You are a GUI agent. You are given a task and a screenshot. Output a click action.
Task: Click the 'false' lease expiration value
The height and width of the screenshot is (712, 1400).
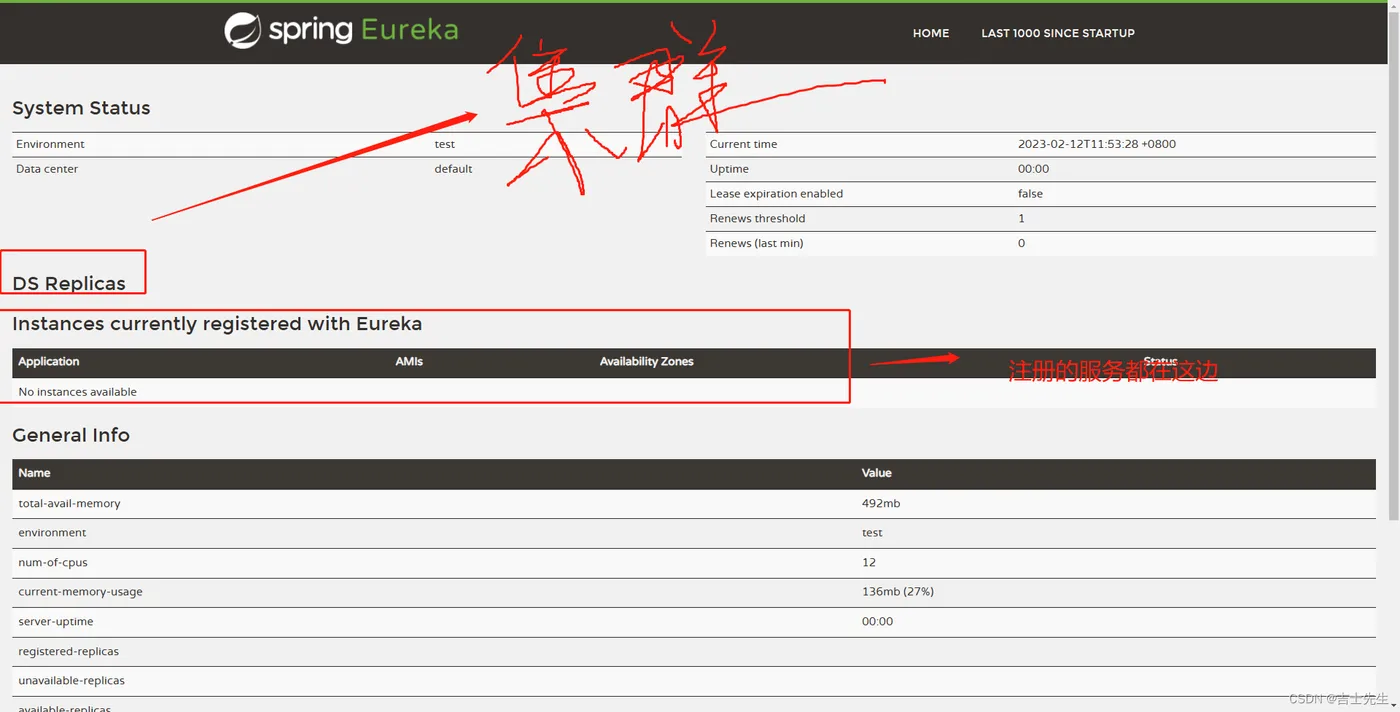coord(1030,194)
